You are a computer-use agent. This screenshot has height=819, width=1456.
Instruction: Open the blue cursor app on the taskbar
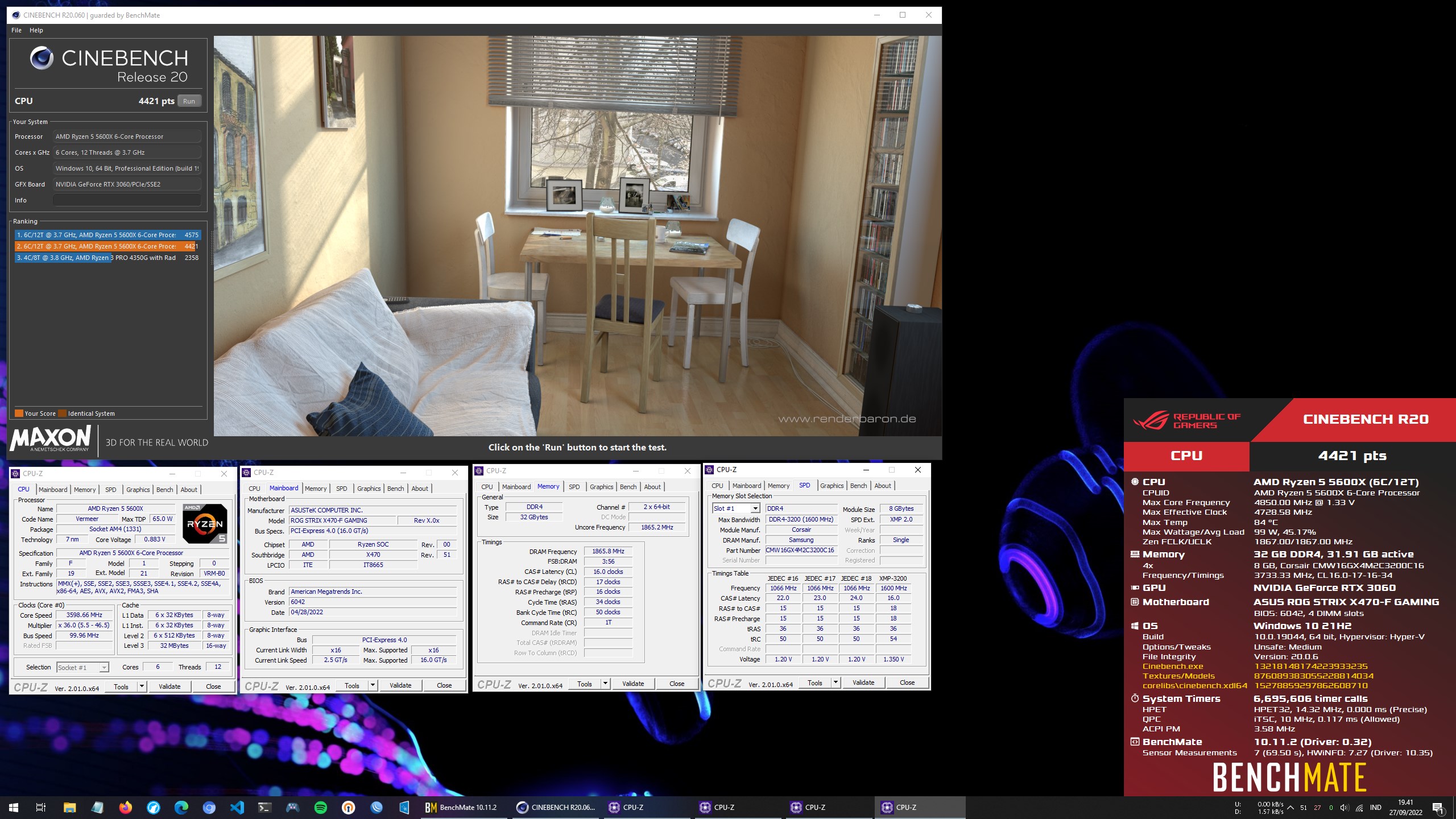pos(404,807)
